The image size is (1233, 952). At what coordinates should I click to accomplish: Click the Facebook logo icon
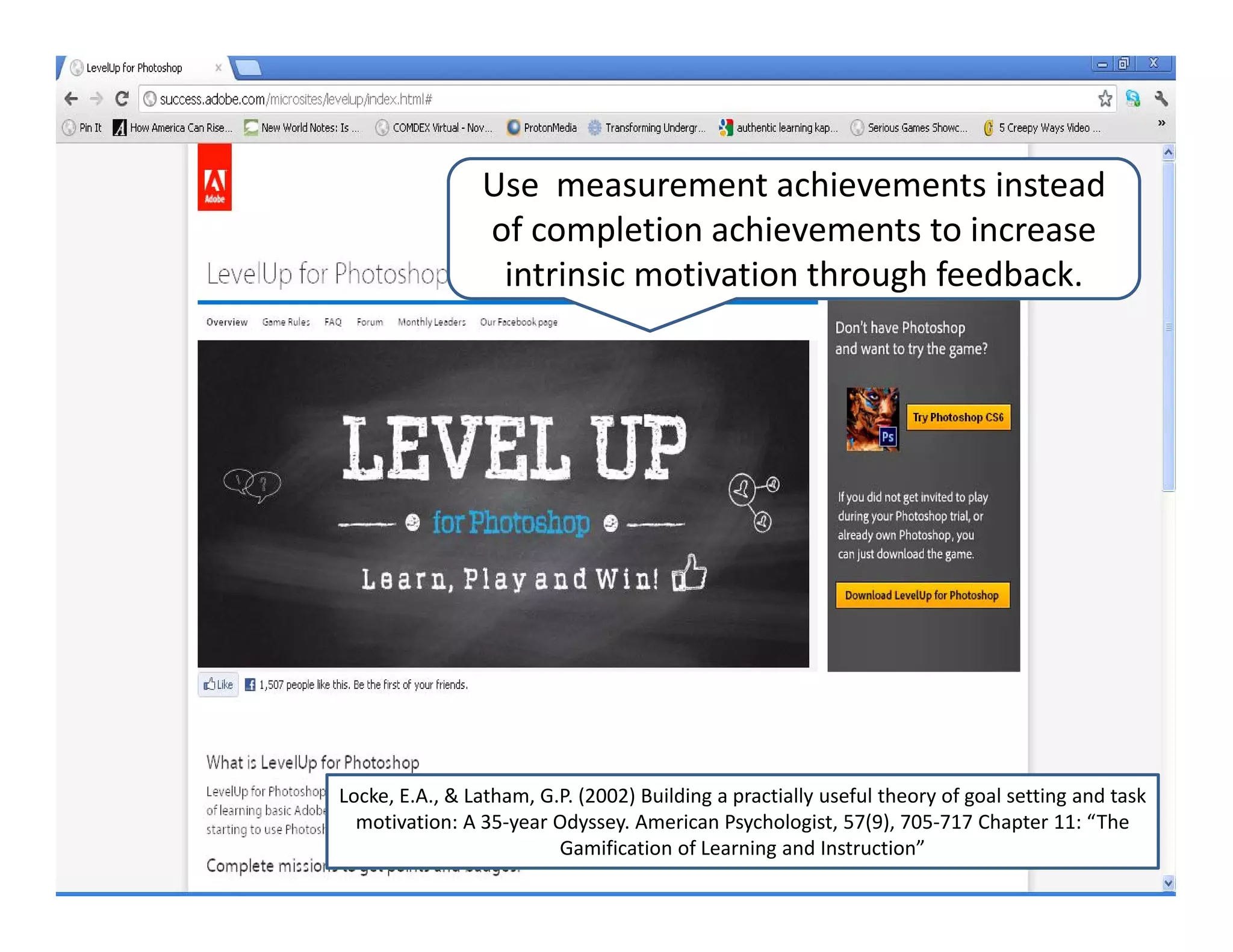tap(250, 685)
